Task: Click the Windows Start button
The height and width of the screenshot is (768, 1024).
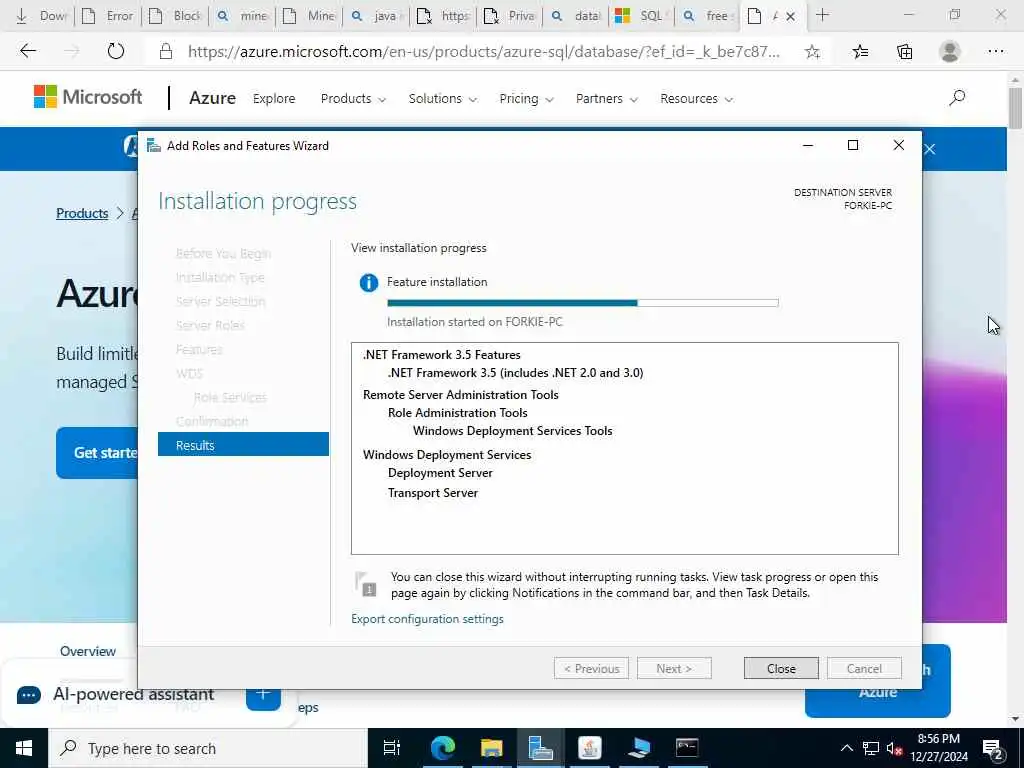Action: tap(24, 748)
